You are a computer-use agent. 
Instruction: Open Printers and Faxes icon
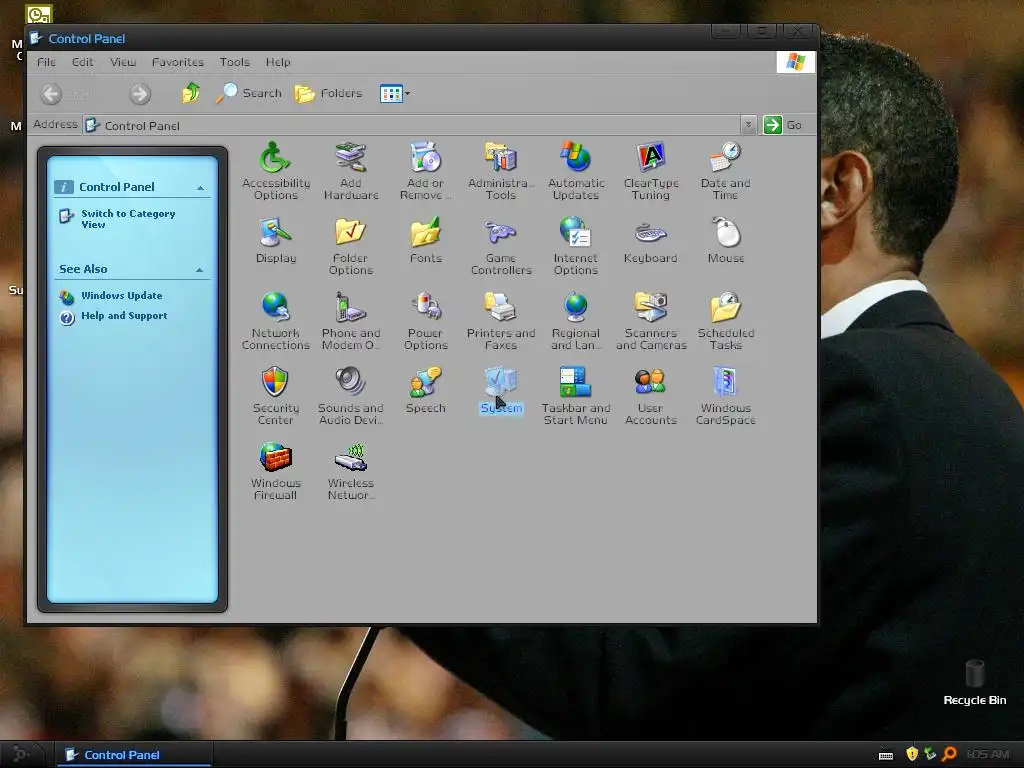click(501, 321)
